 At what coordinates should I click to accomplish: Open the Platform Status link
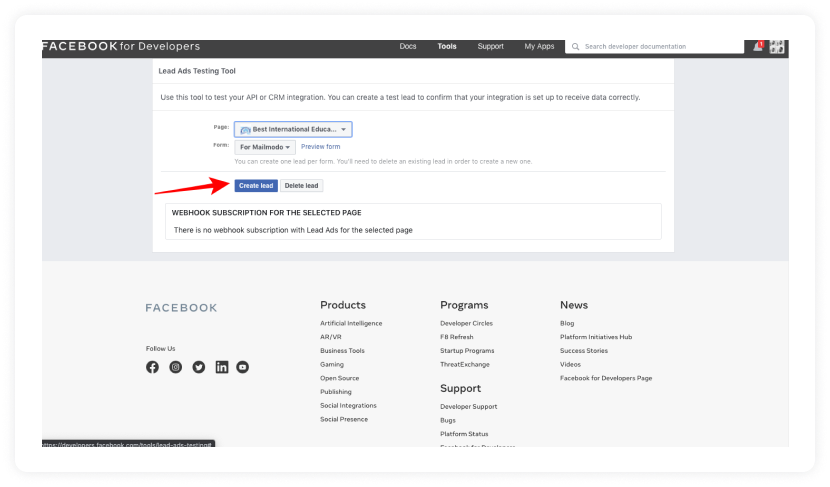[464, 434]
